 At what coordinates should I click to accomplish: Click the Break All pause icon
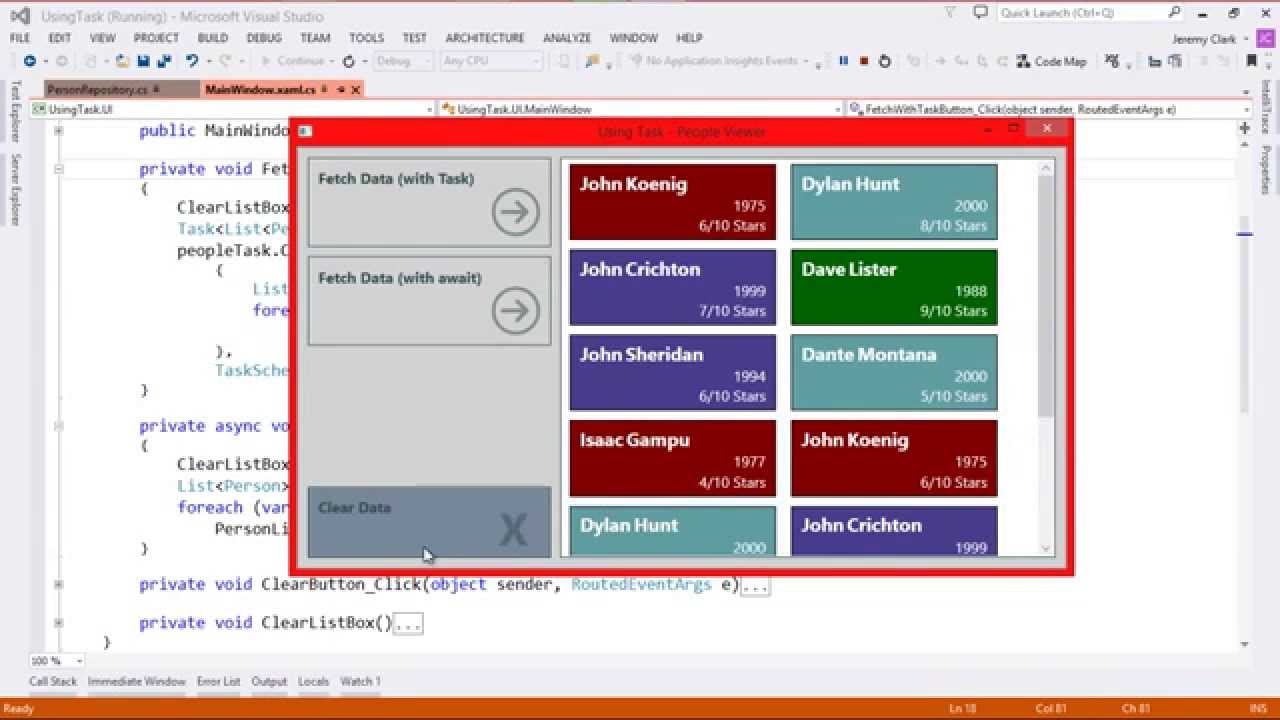(x=843, y=61)
